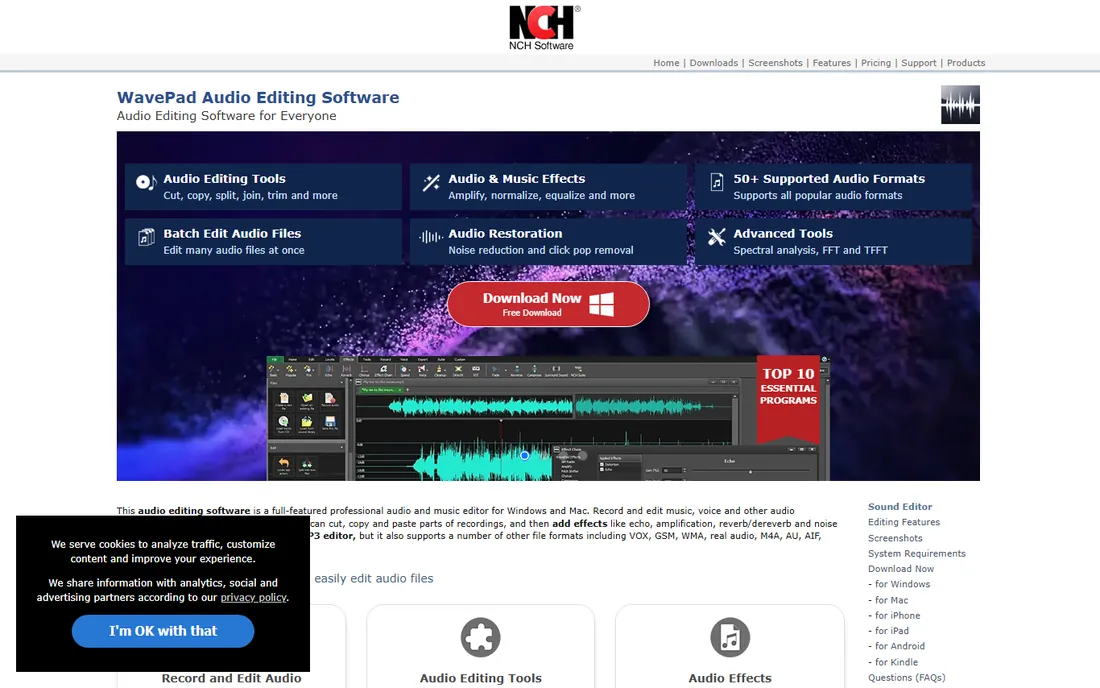Click the Audio & Music Effects wand icon
This screenshot has width=1100, height=688.
click(x=431, y=183)
